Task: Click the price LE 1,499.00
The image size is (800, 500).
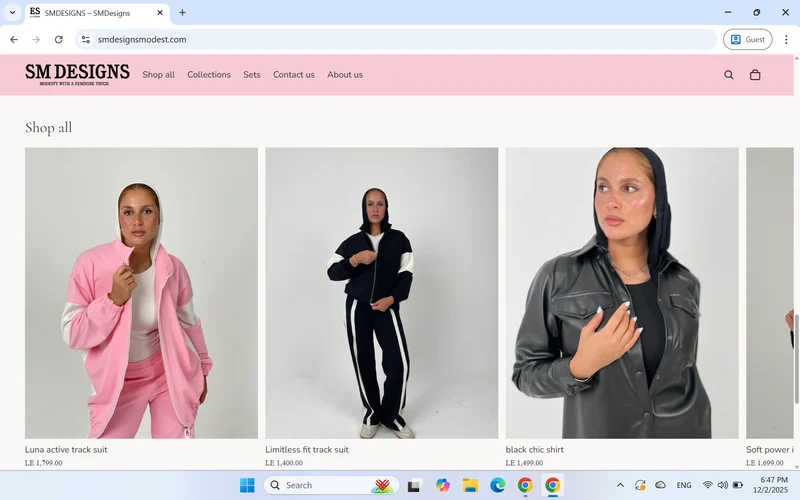Action: [524, 463]
